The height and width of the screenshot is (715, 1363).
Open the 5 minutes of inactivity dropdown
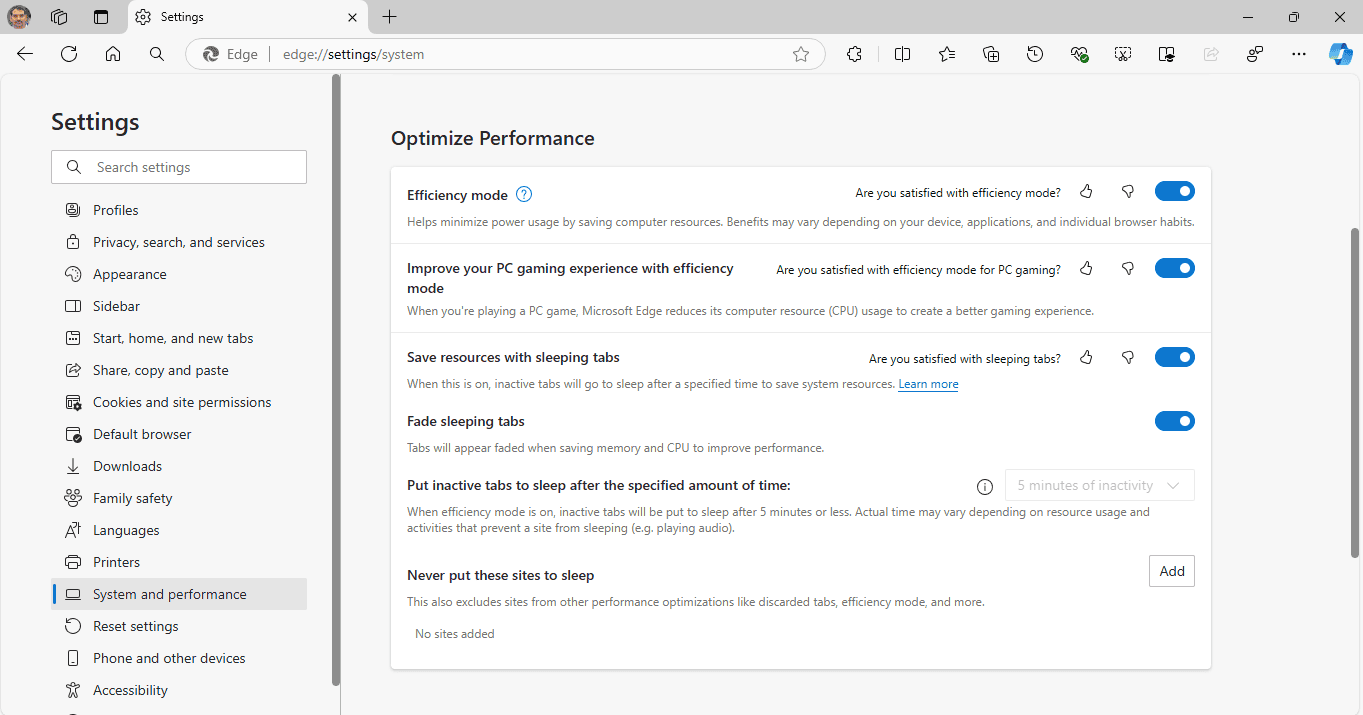pos(1099,485)
